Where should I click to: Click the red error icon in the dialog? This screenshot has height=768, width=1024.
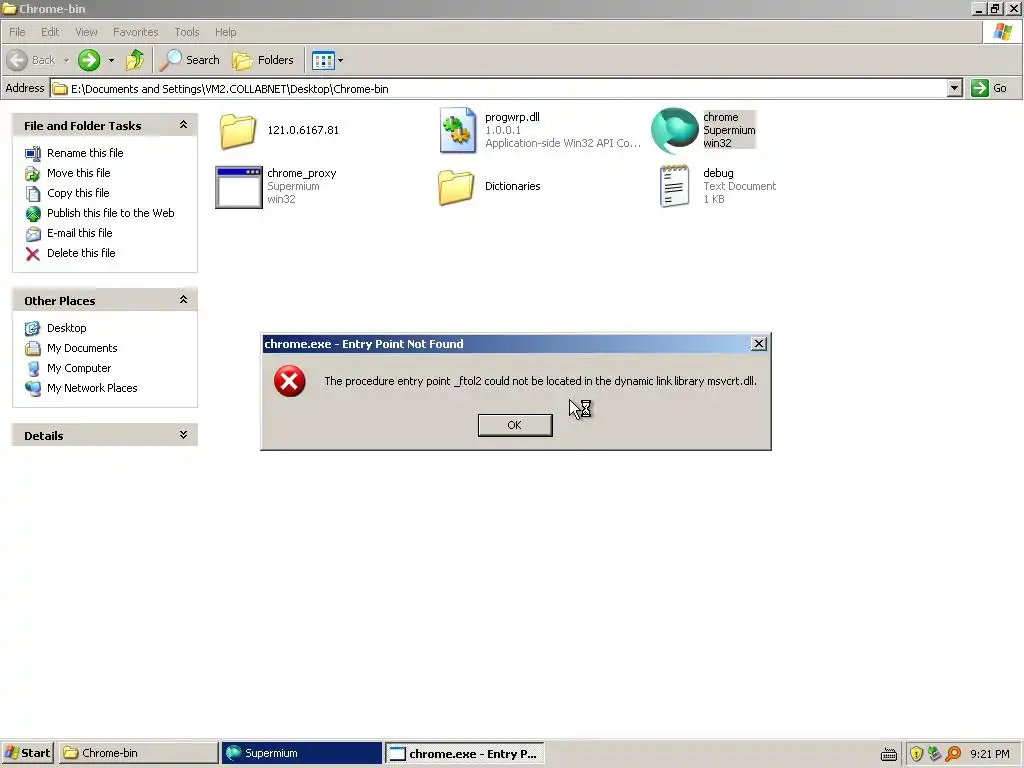(289, 381)
